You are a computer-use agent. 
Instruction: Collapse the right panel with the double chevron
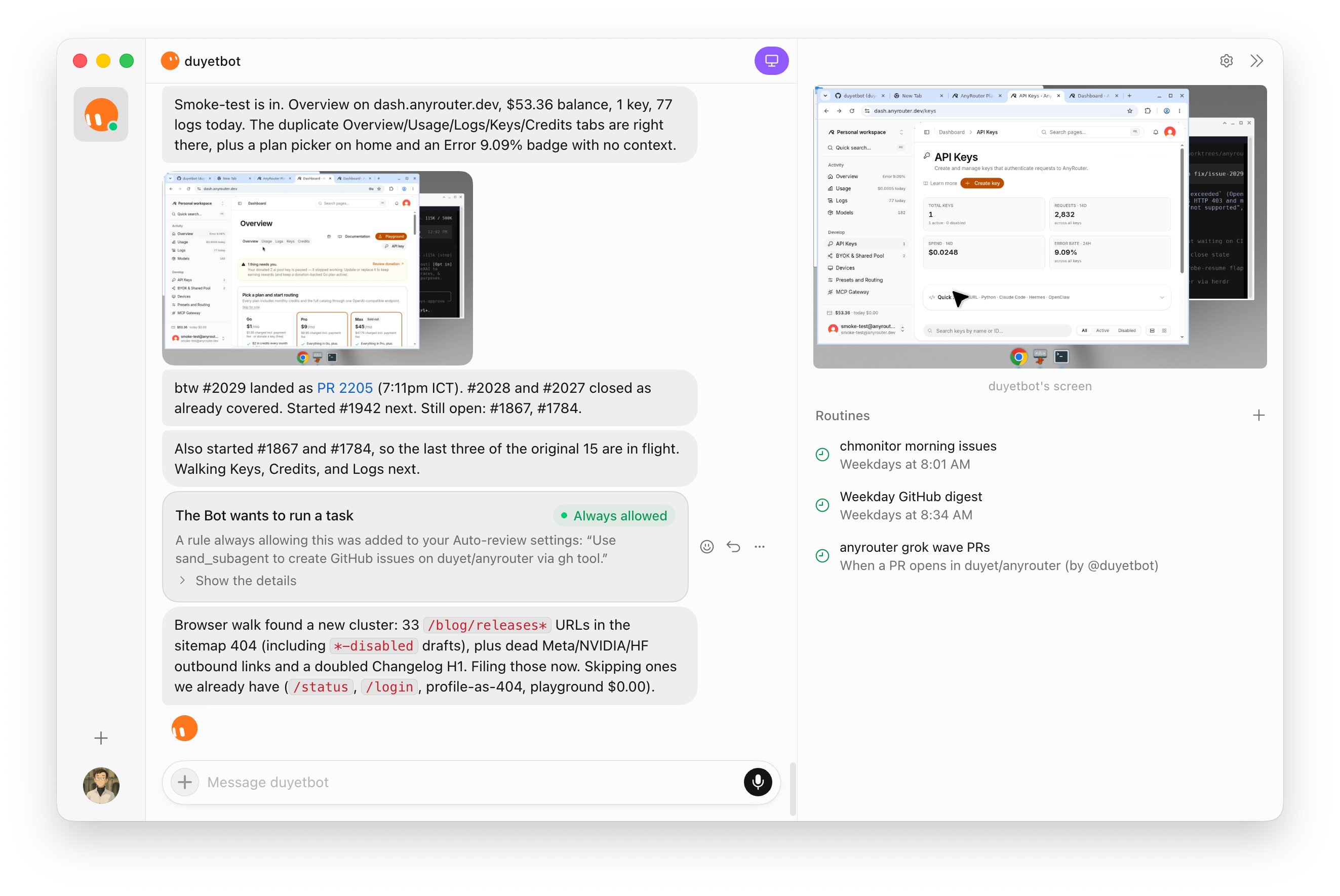[x=1256, y=61]
